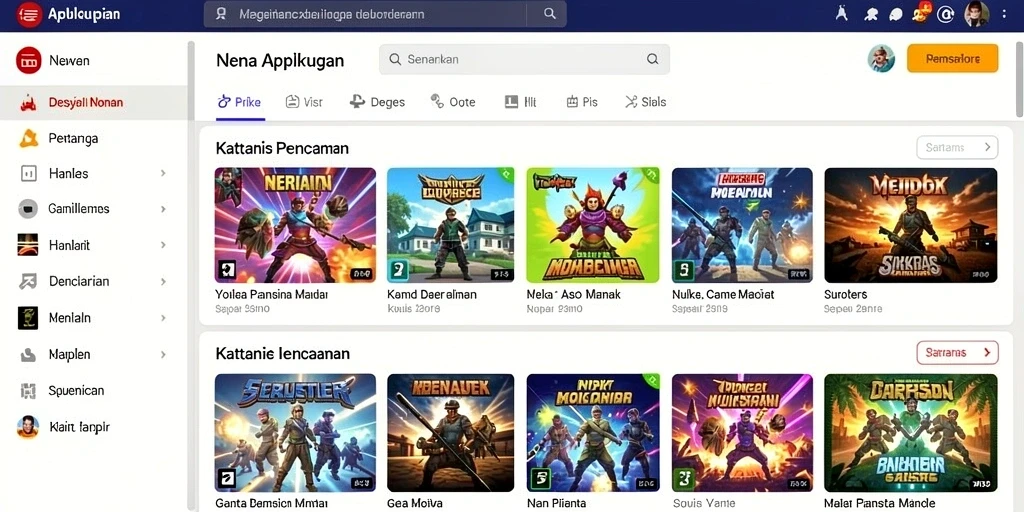The height and width of the screenshot is (512, 1024).
Task: Switch to the Hit tab
Action: 521,102
